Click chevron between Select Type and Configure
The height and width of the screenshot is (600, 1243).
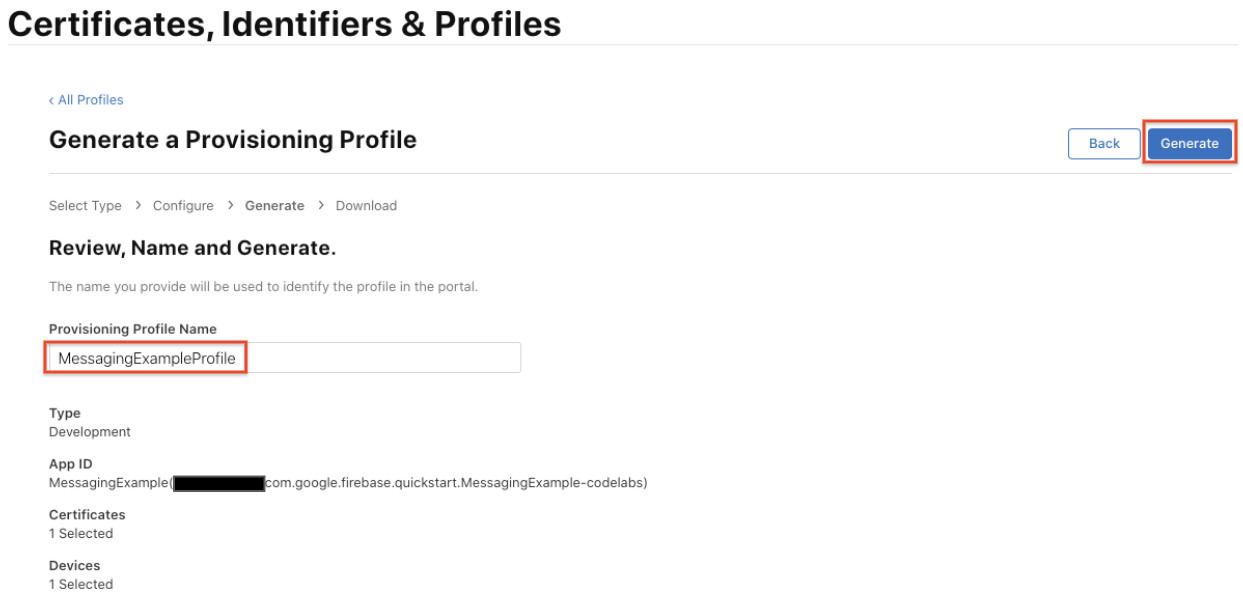coord(138,205)
